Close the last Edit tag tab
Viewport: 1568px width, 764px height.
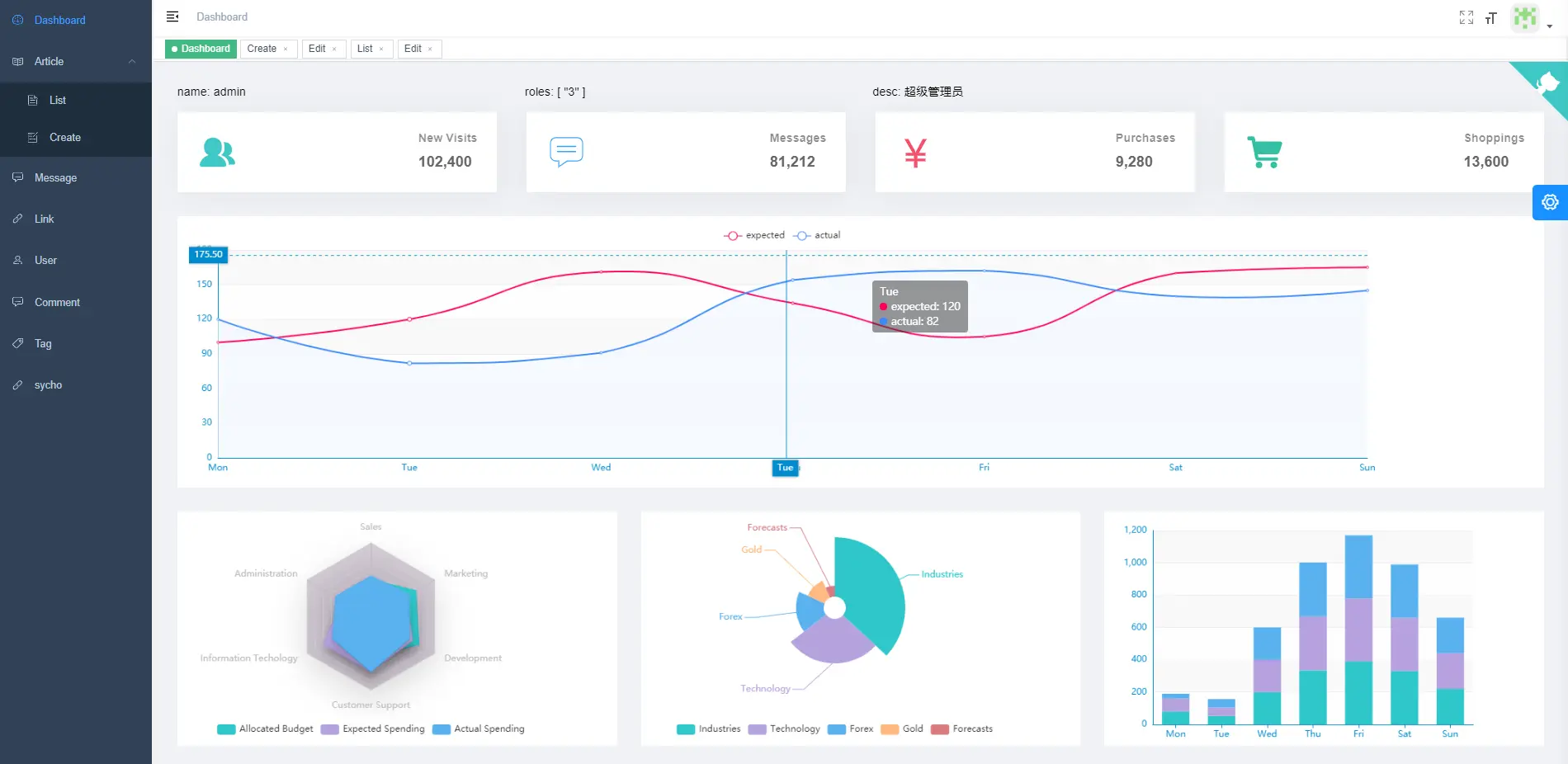tap(430, 50)
